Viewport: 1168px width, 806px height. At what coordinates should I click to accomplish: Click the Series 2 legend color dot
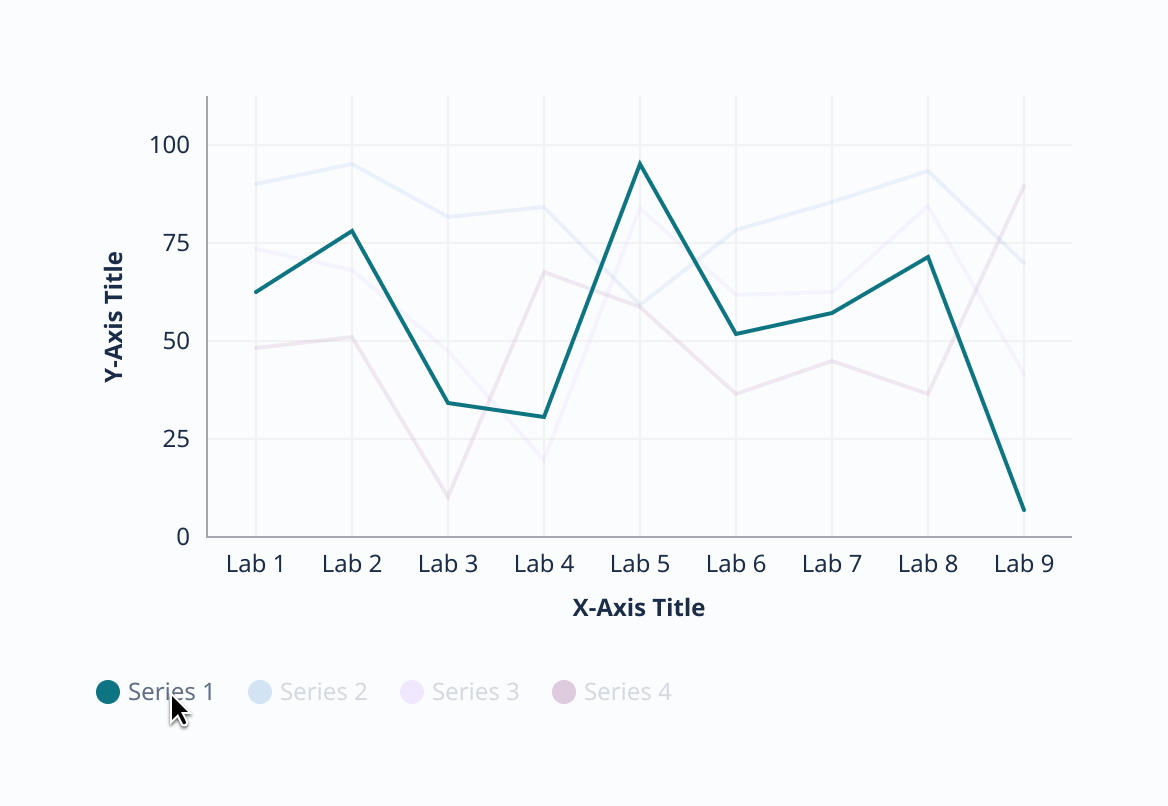[260, 691]
